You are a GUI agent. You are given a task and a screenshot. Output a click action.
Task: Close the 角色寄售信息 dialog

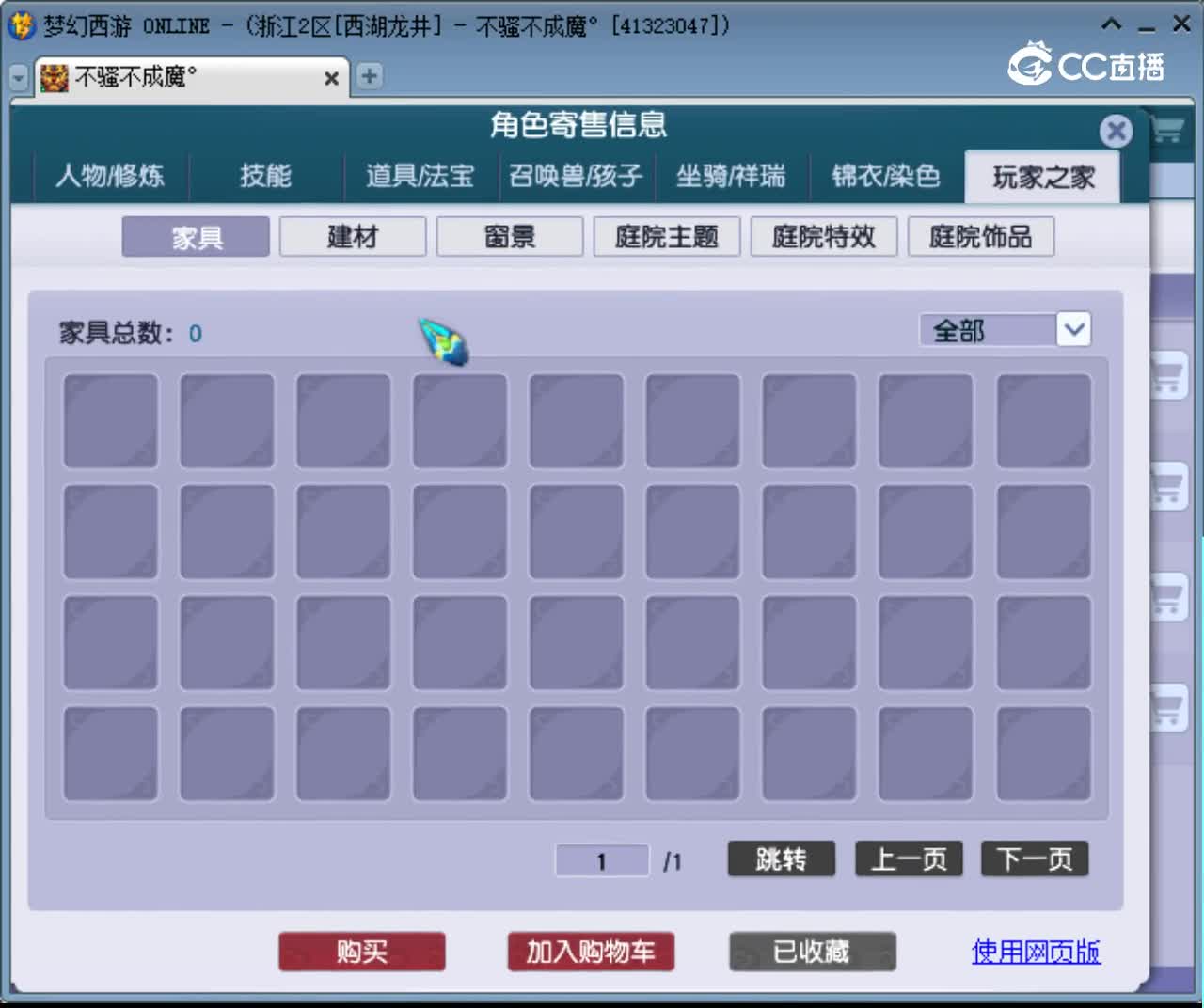pyautogui.click(x=1116, y=131)
